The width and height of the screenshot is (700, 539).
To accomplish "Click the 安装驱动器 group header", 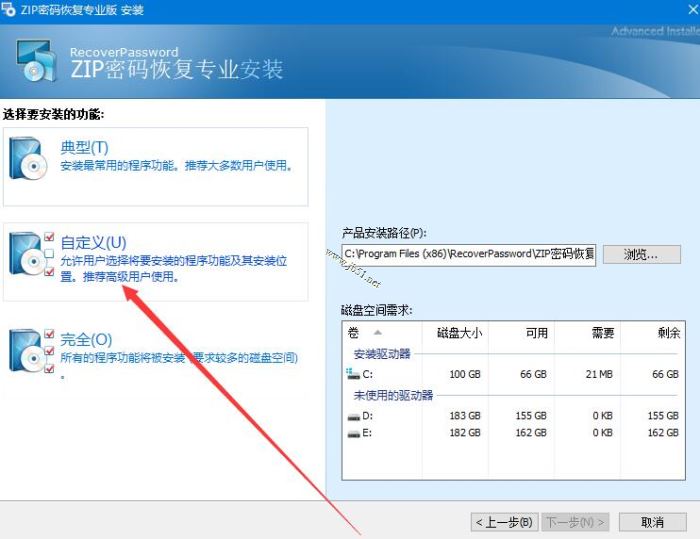I will tap(382, 354).
